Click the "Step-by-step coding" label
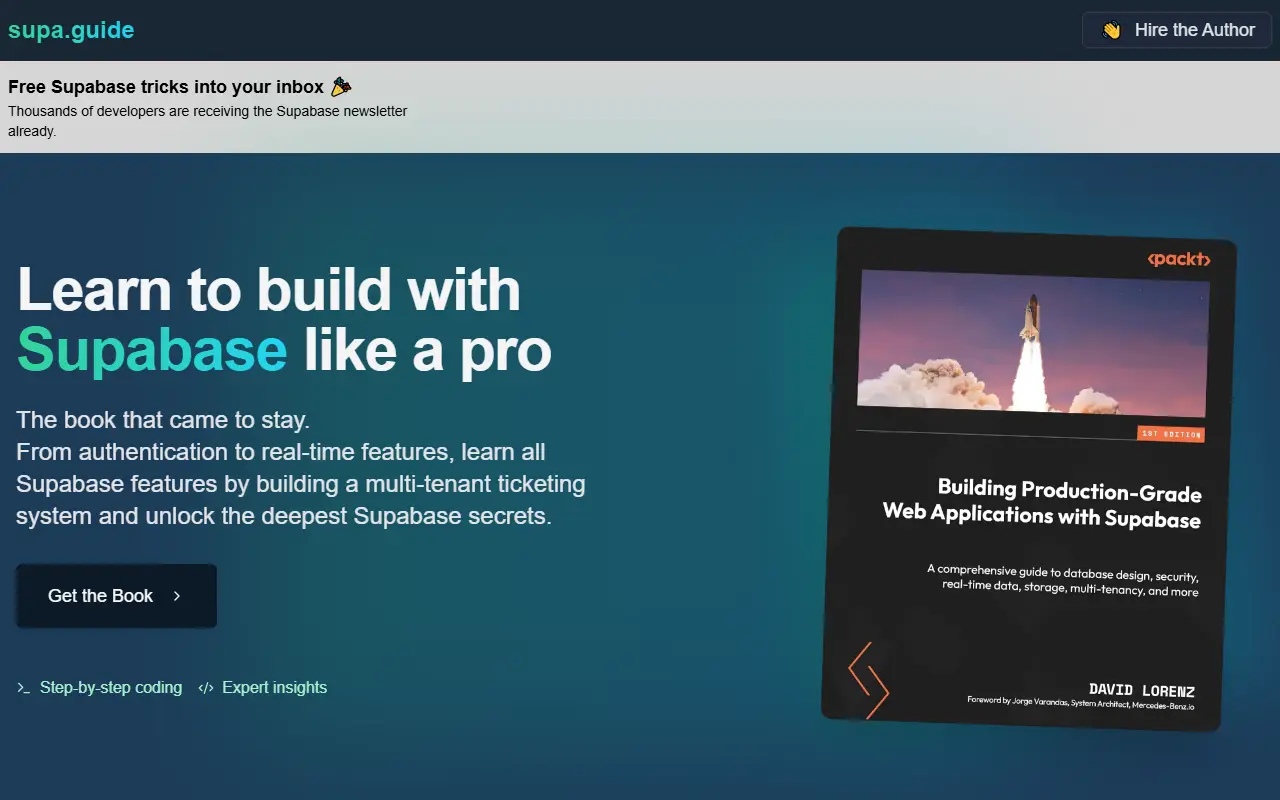The image size is (1280, 800). [111, 688]
